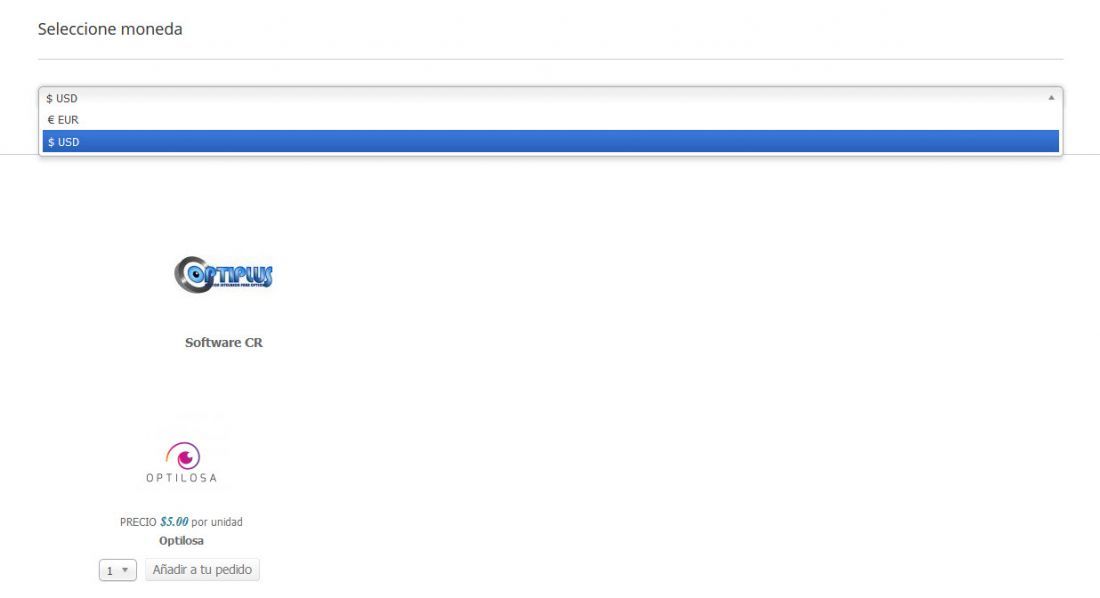Click the OPTILOSA wordmark under the eye

pyautogui.click(x=182, y=477)
